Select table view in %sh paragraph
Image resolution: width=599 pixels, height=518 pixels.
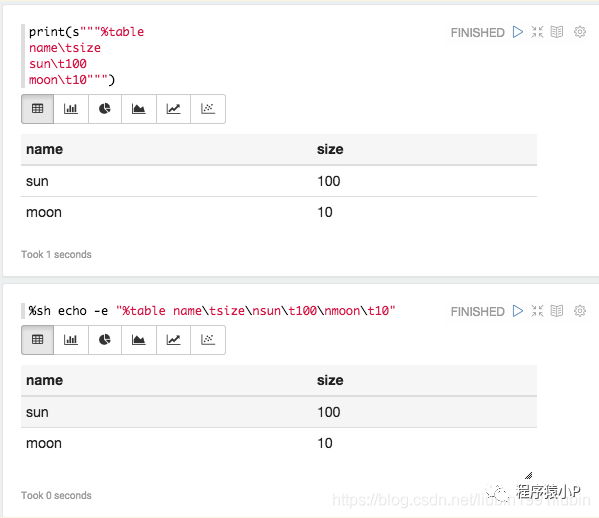click(x=37, y=340)
